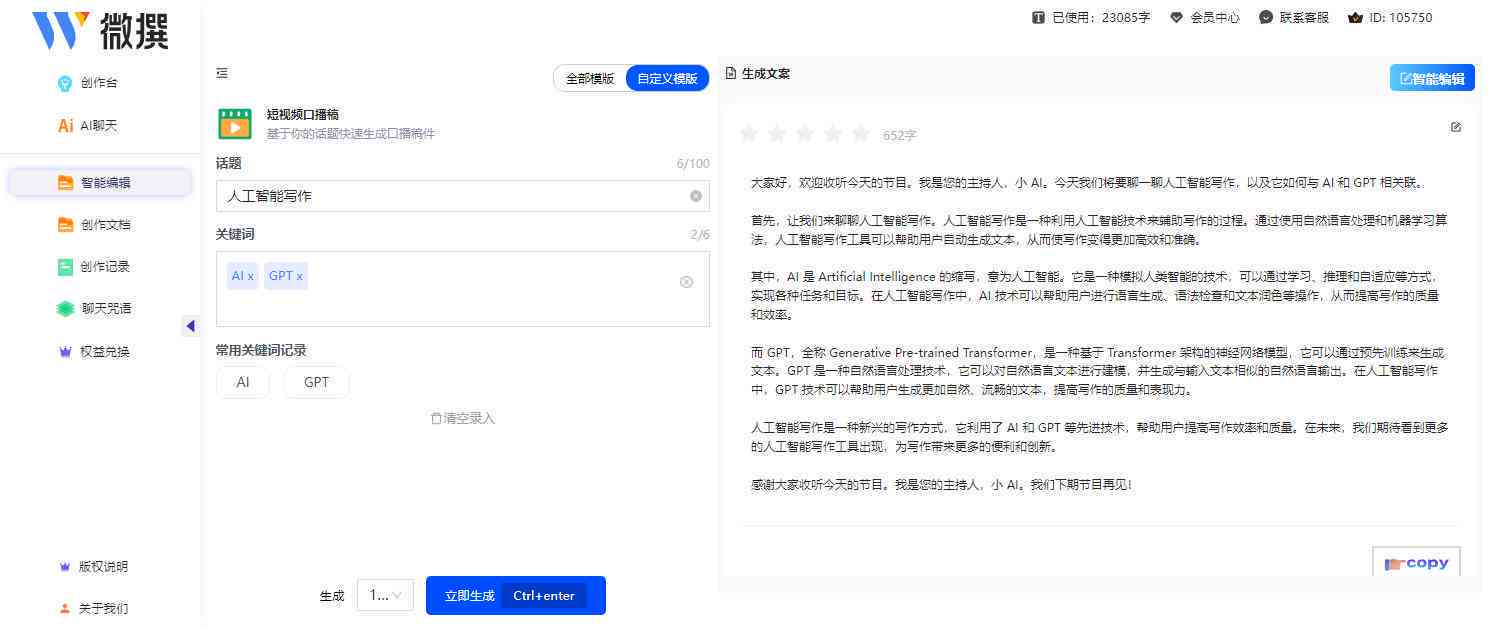Rate with the second star
1490x630 pixels.
(x=776, y=134)
